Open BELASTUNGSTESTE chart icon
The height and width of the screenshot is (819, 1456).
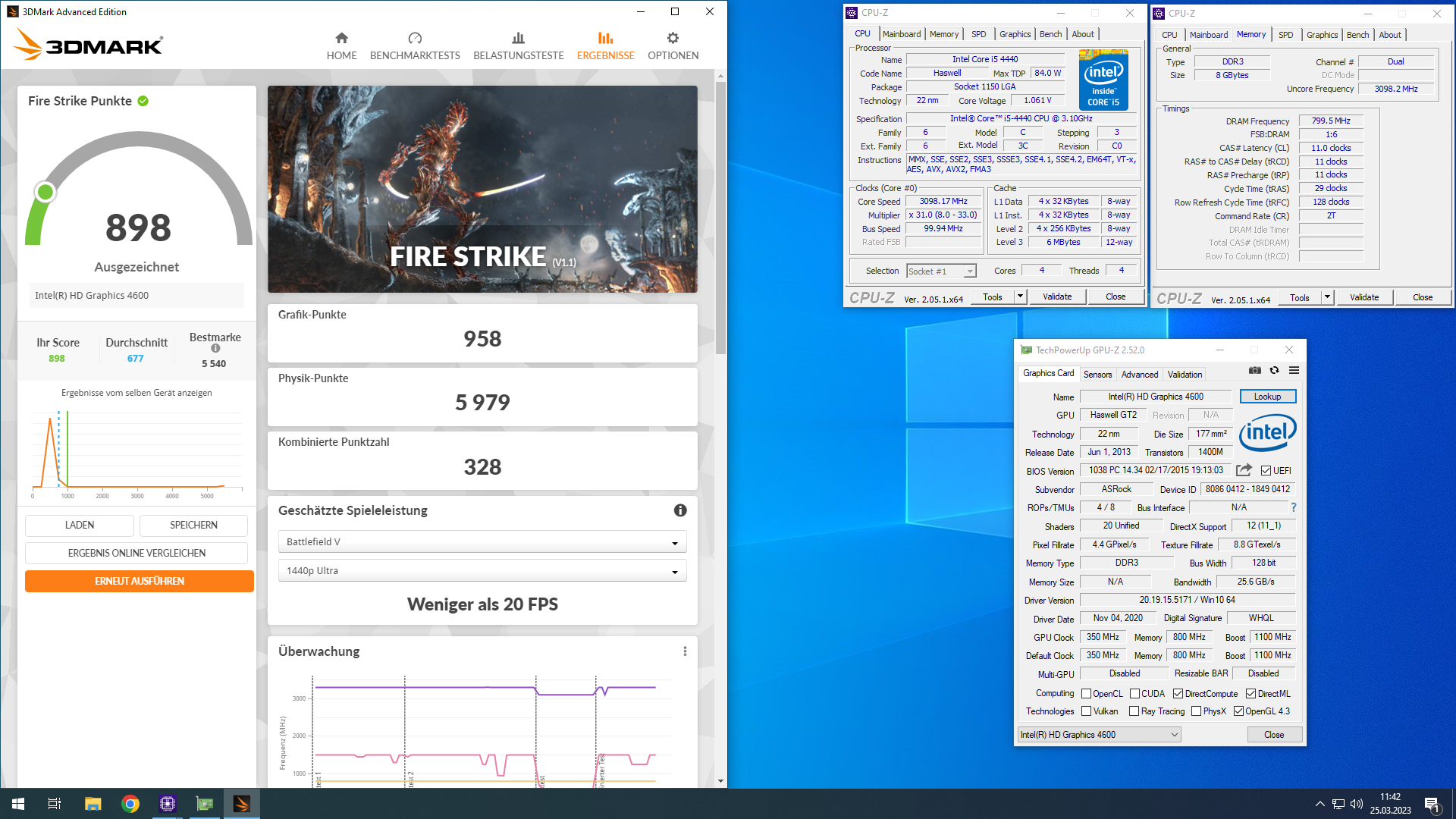click(x=518, y=38)
